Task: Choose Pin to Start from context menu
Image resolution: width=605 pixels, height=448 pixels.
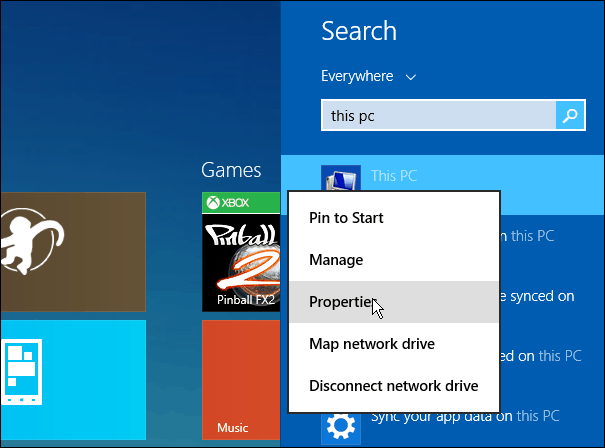Action: point(394,218)
